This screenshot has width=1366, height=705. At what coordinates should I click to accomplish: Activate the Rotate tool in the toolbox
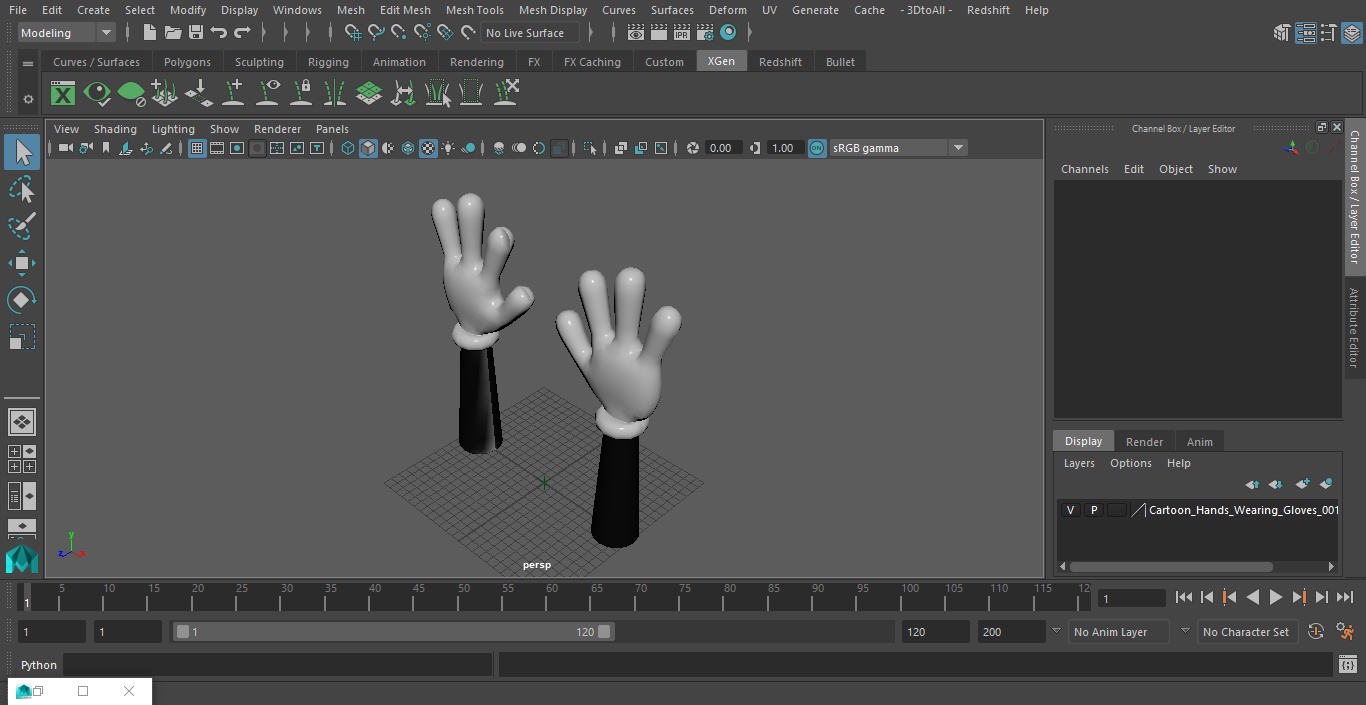click(x=22, y=300)
